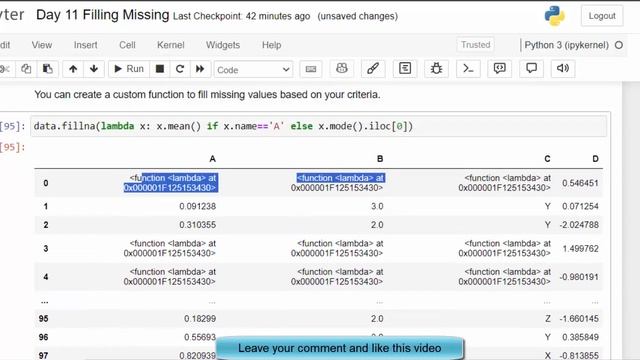Open the View menu
The image size is (640, 360).
42,45
